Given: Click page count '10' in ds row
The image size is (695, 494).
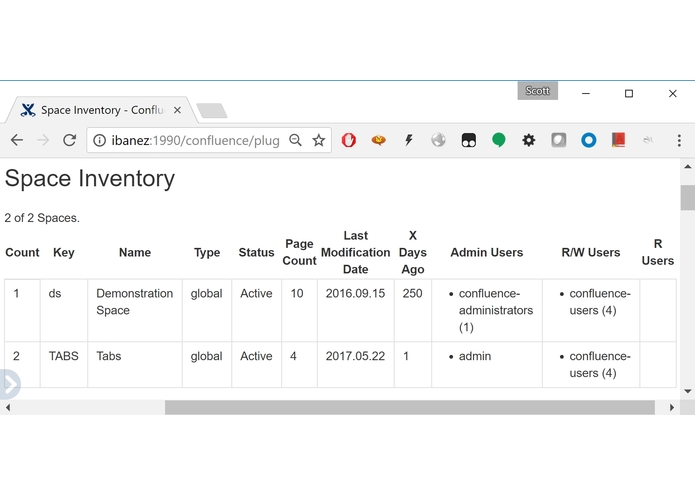Looking at the screenshot, I should [x=297, y=293].
